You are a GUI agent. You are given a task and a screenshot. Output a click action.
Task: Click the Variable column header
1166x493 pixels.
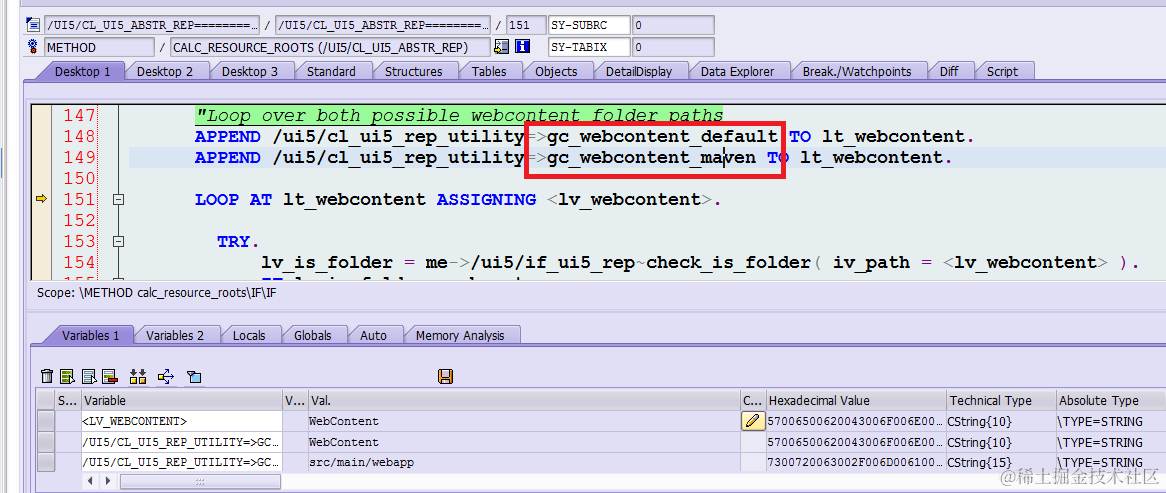point(182,400)
